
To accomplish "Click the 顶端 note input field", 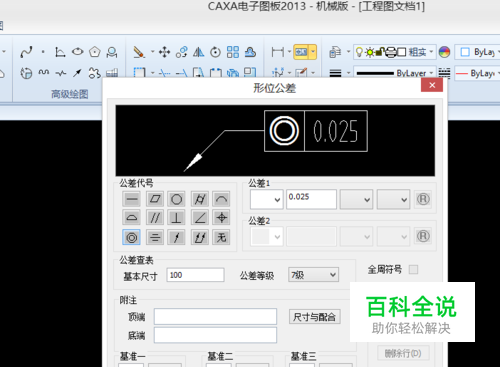I will [215, 316].
